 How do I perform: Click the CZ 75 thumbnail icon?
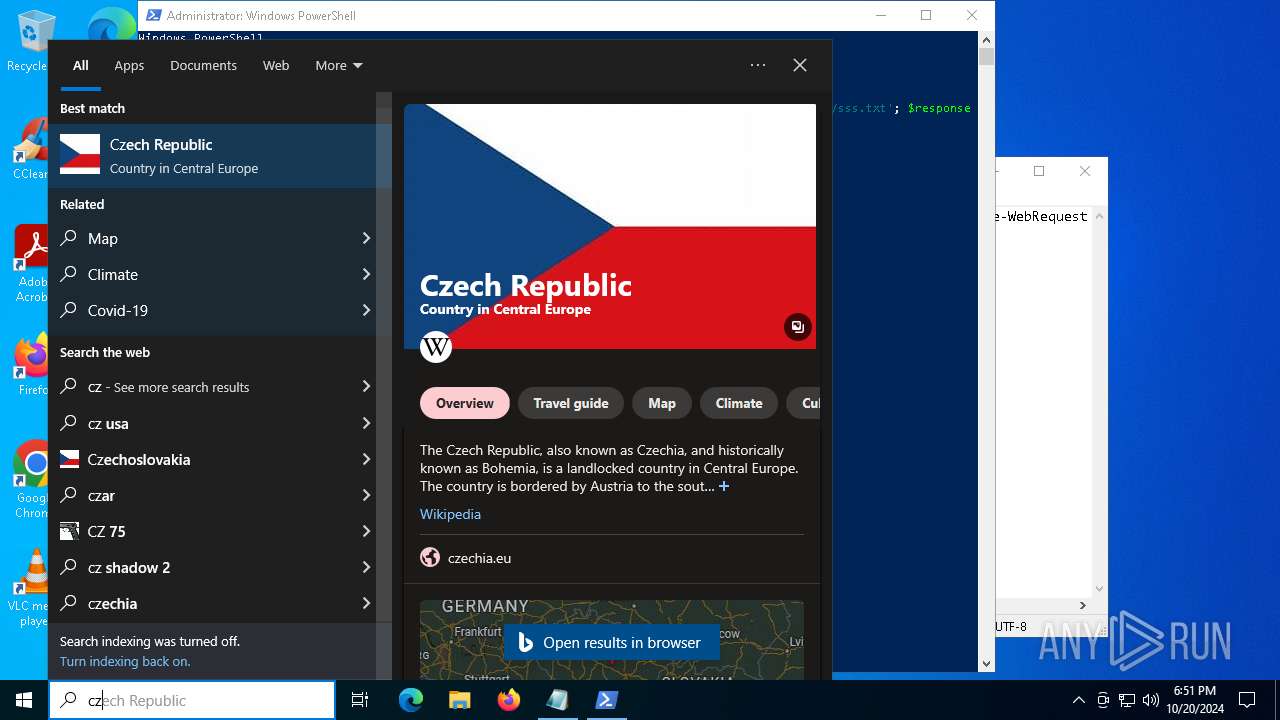[69, 531]
